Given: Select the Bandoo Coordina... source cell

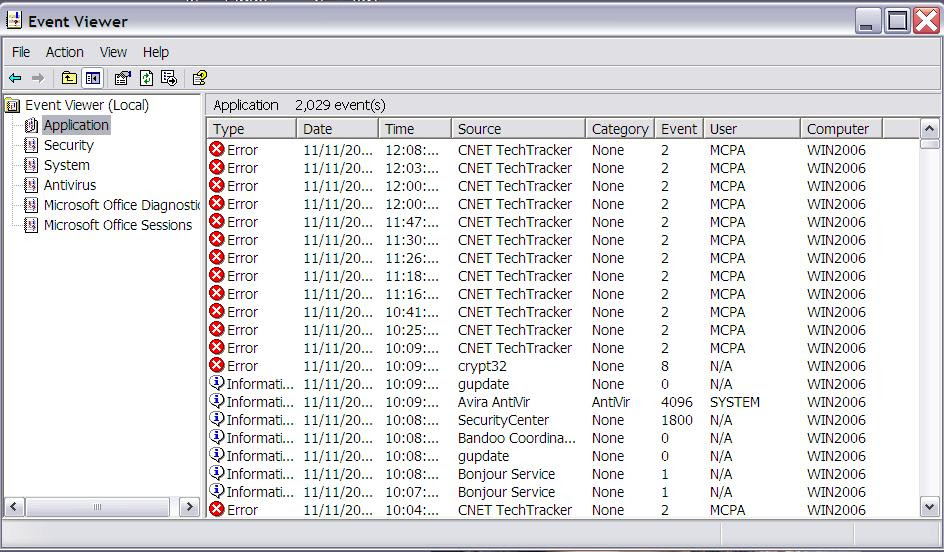Looking at the screenshot, I should (517, 438).
